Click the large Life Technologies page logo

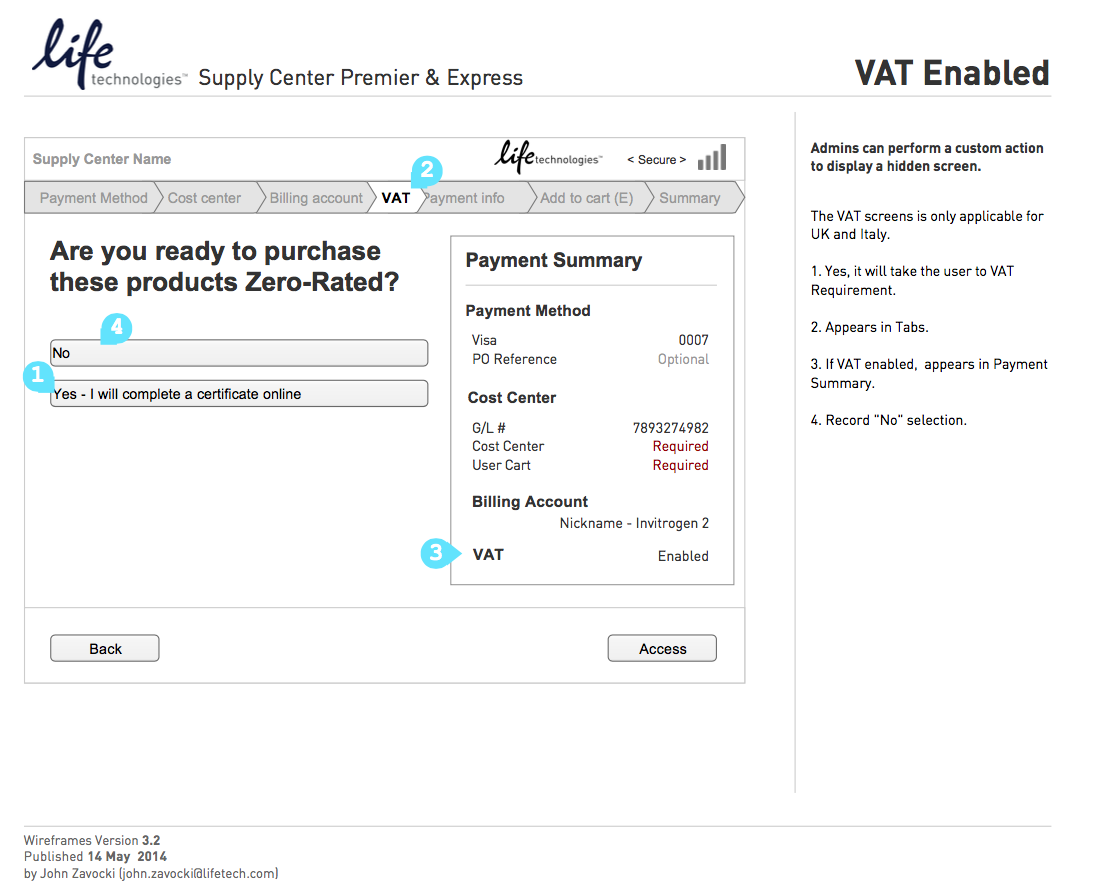click(x=106, y=57)
